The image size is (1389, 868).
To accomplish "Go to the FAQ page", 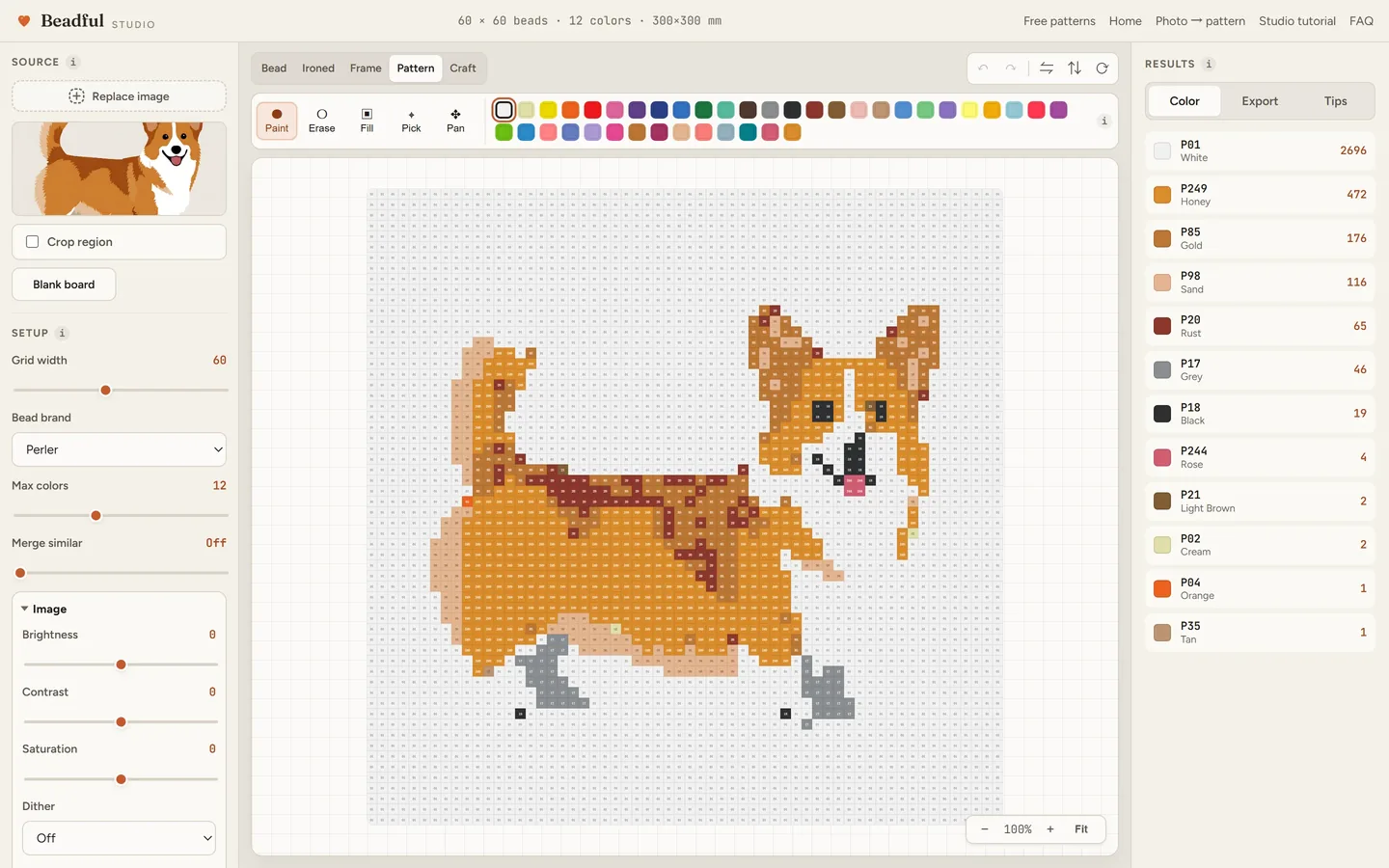I will [x=1361, y=21].
